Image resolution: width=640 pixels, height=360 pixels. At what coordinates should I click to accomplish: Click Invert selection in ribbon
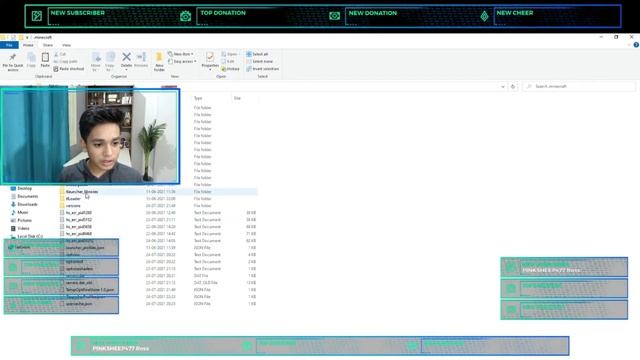point(262,69)
